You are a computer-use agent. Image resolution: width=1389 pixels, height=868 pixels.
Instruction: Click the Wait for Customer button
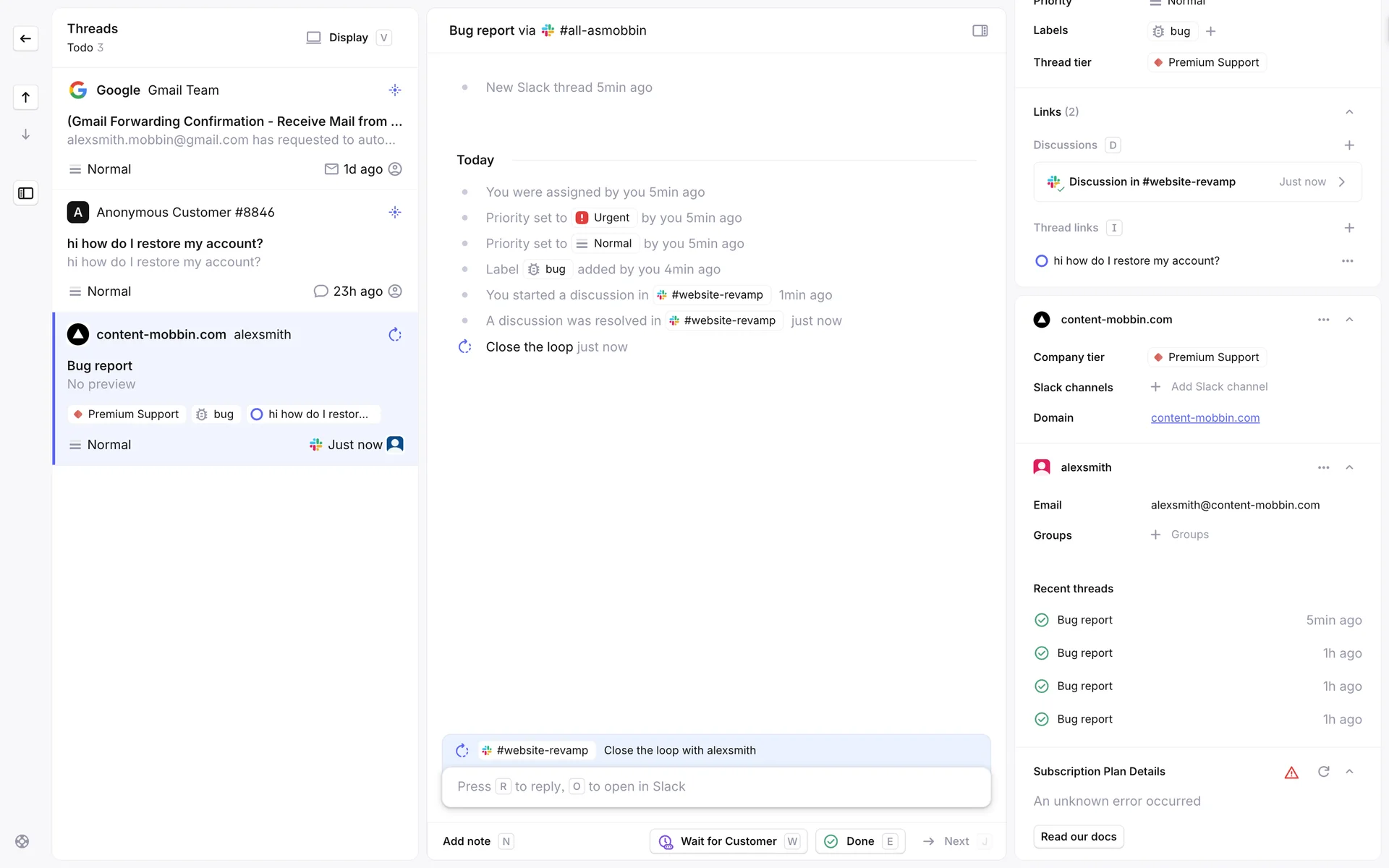[728, 841]
